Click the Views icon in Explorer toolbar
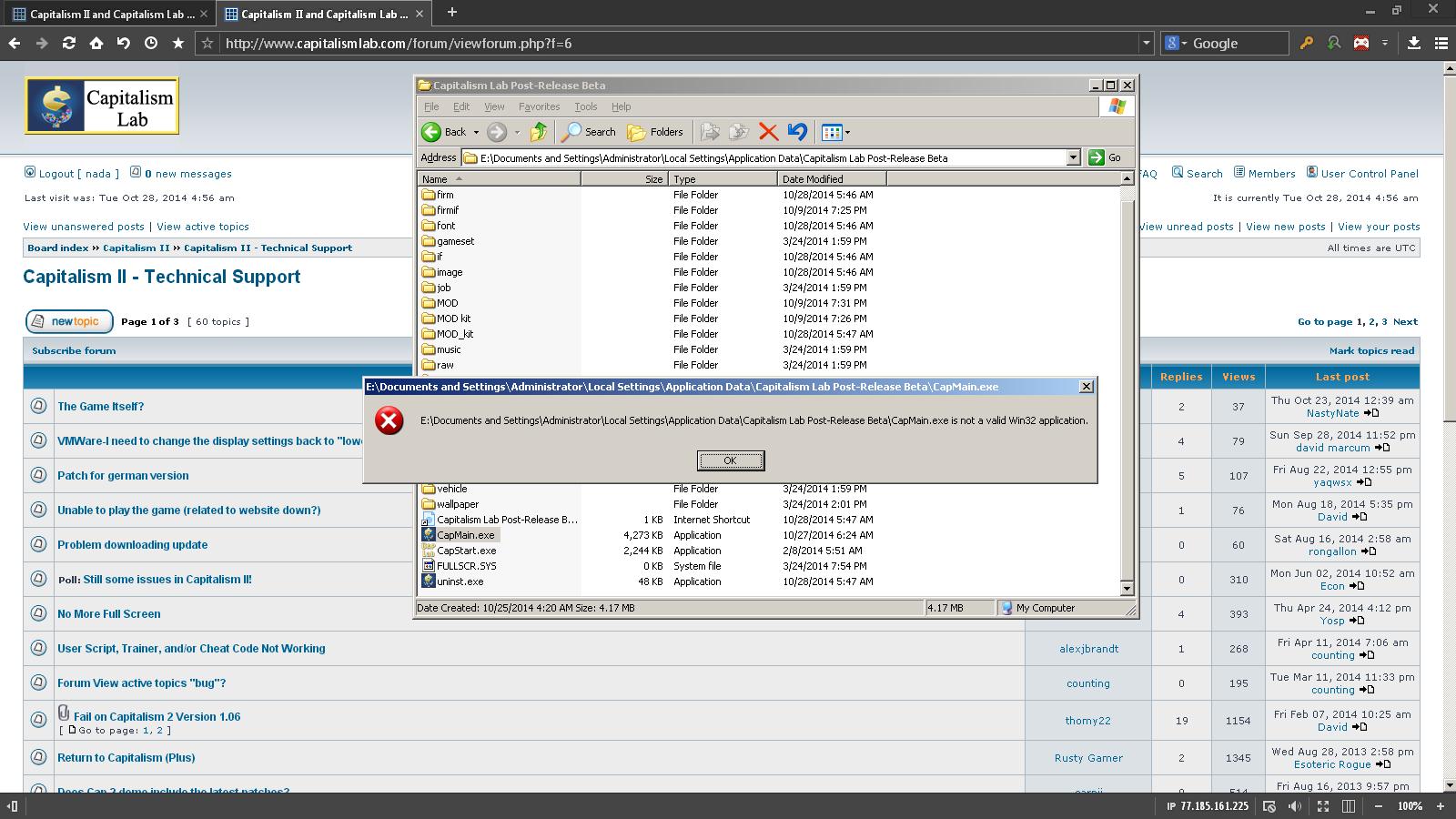The width and height of the screenshot is (1456, 819). pos(832,132)
